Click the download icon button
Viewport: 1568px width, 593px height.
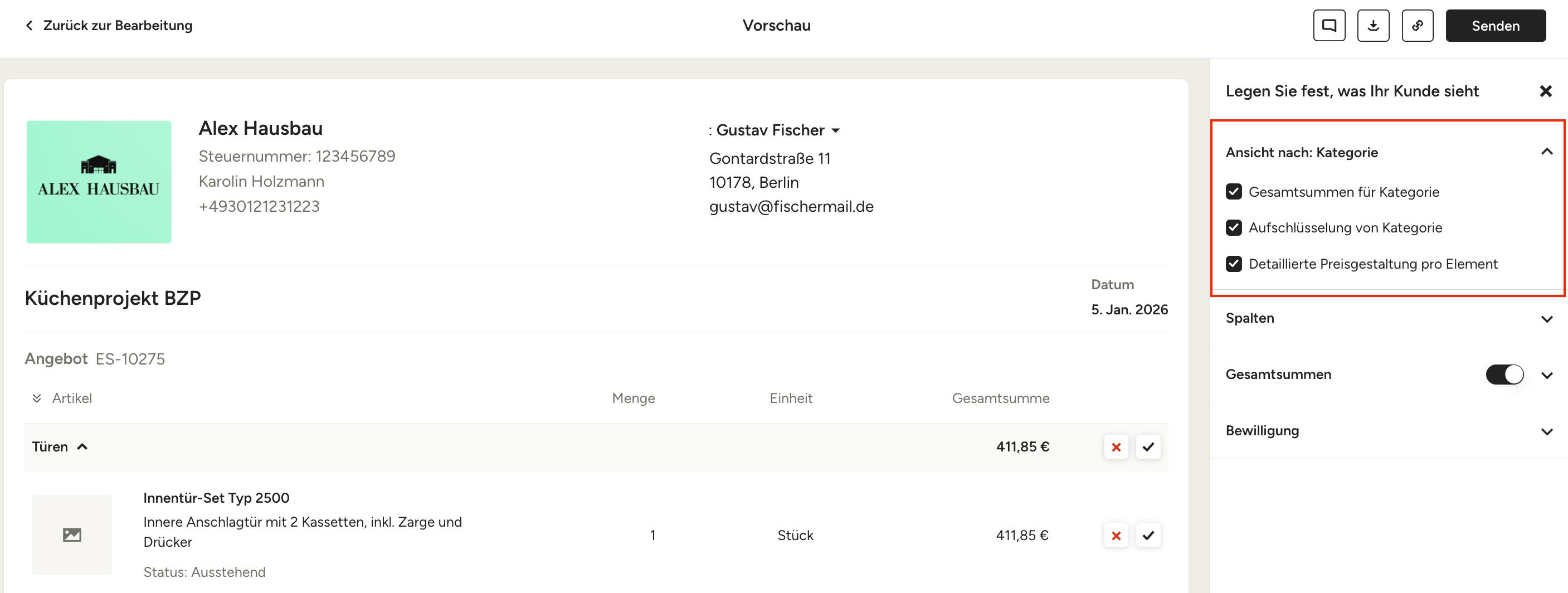point(1373,26)
